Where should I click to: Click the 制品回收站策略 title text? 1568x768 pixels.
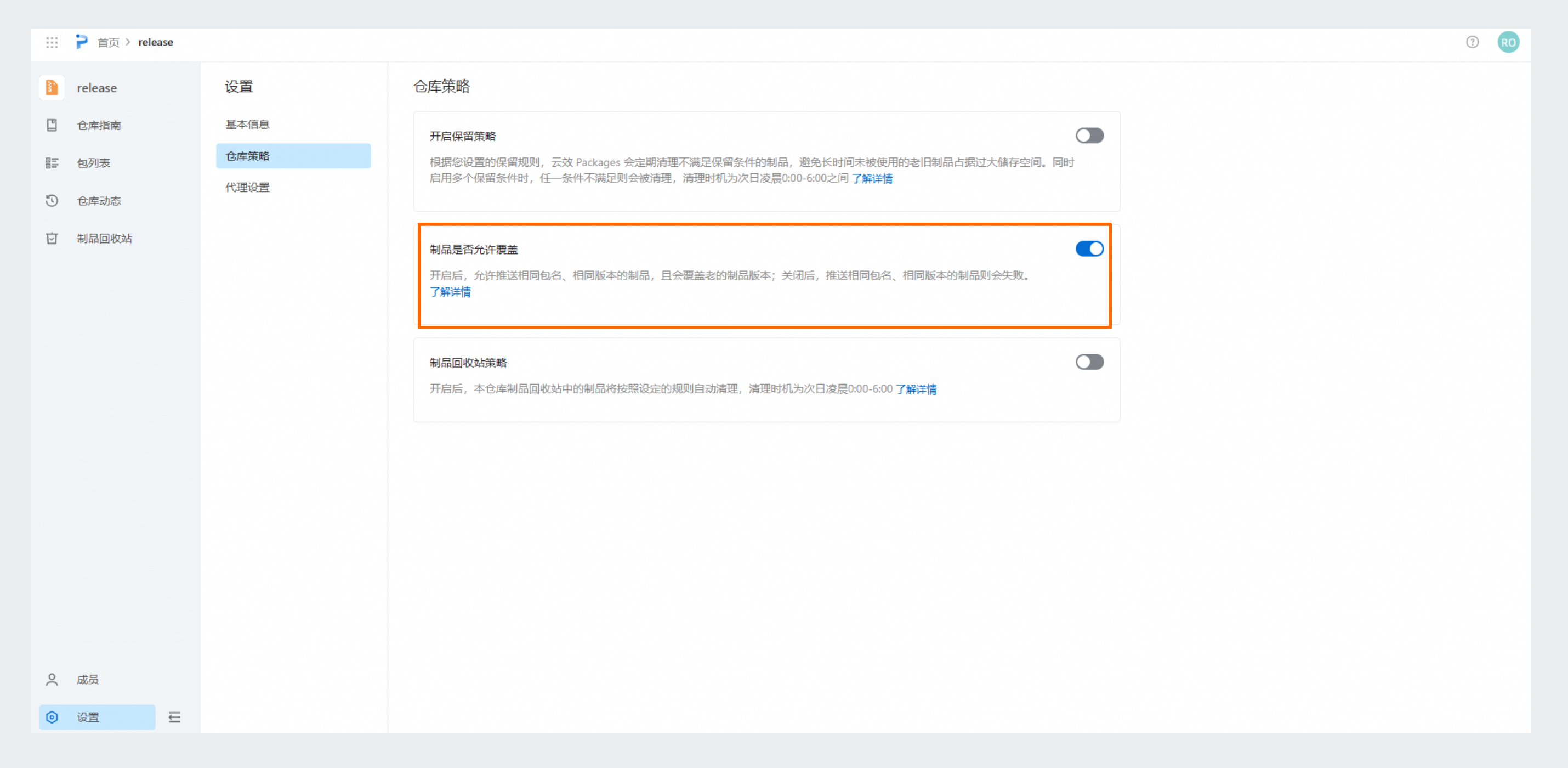click(468, 363)
